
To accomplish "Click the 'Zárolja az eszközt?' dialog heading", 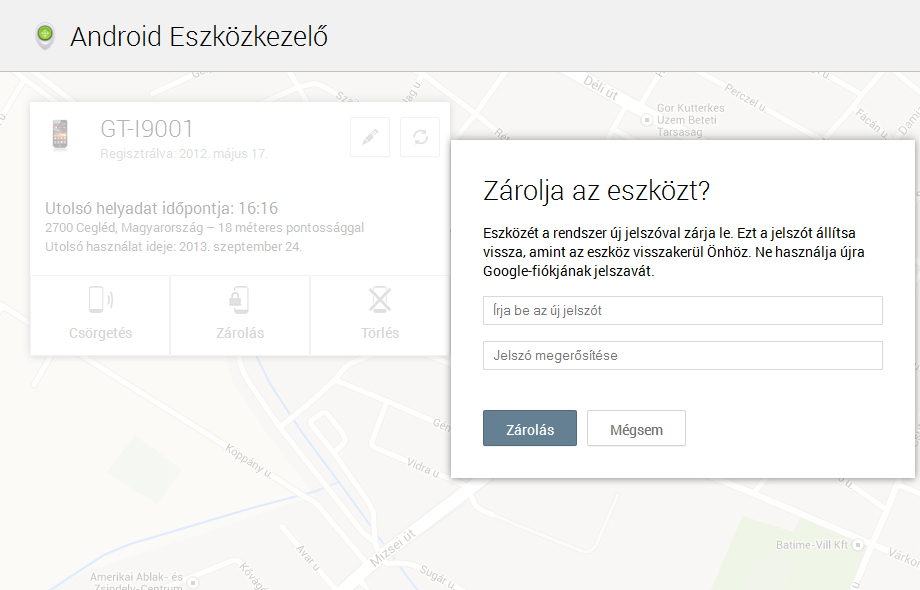I will [596, 191].
